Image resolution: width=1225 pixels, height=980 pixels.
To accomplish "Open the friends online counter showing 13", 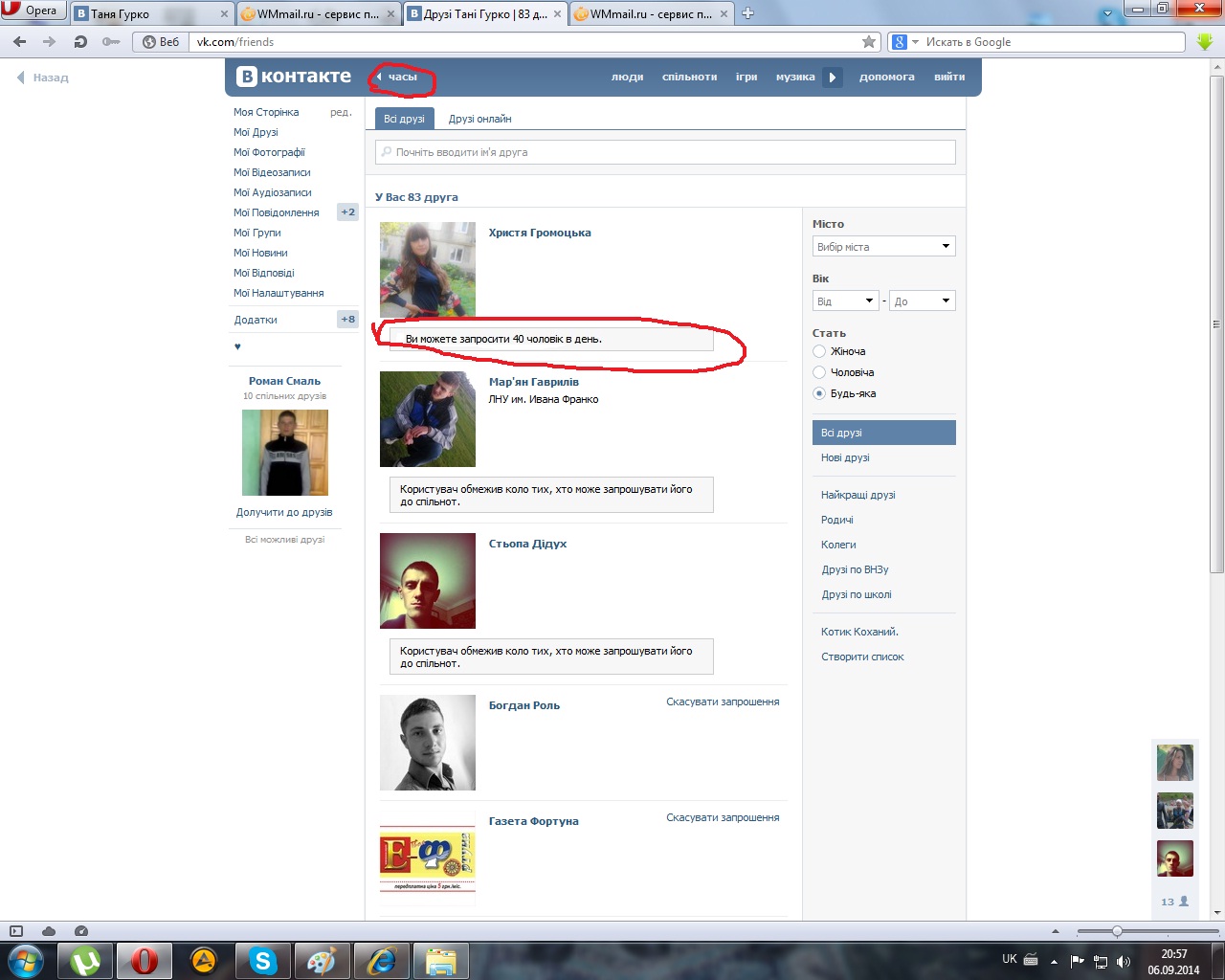I will 1174,902.
